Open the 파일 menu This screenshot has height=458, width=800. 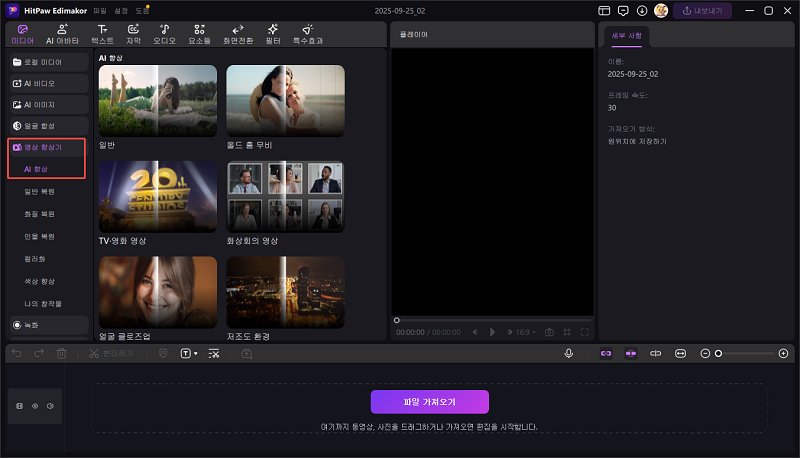point(99,10)
